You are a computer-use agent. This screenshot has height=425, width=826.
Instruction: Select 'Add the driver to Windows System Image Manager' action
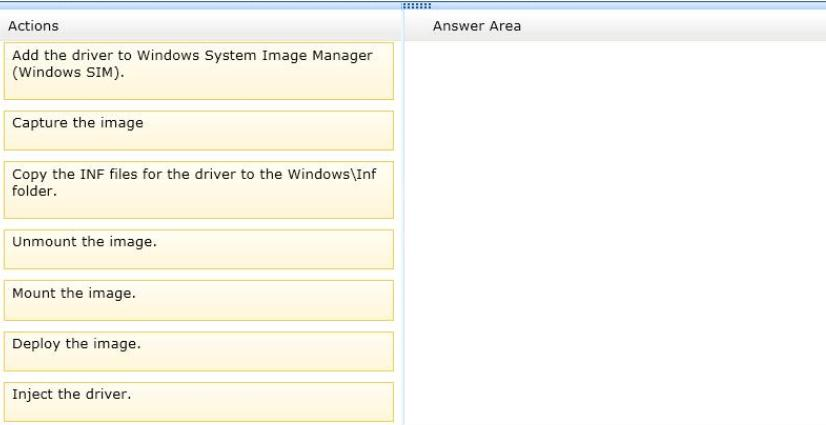point(199,71)
